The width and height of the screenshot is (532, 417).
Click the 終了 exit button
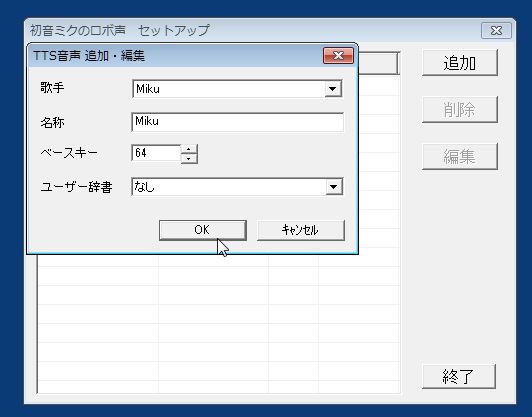coord(459,376)
